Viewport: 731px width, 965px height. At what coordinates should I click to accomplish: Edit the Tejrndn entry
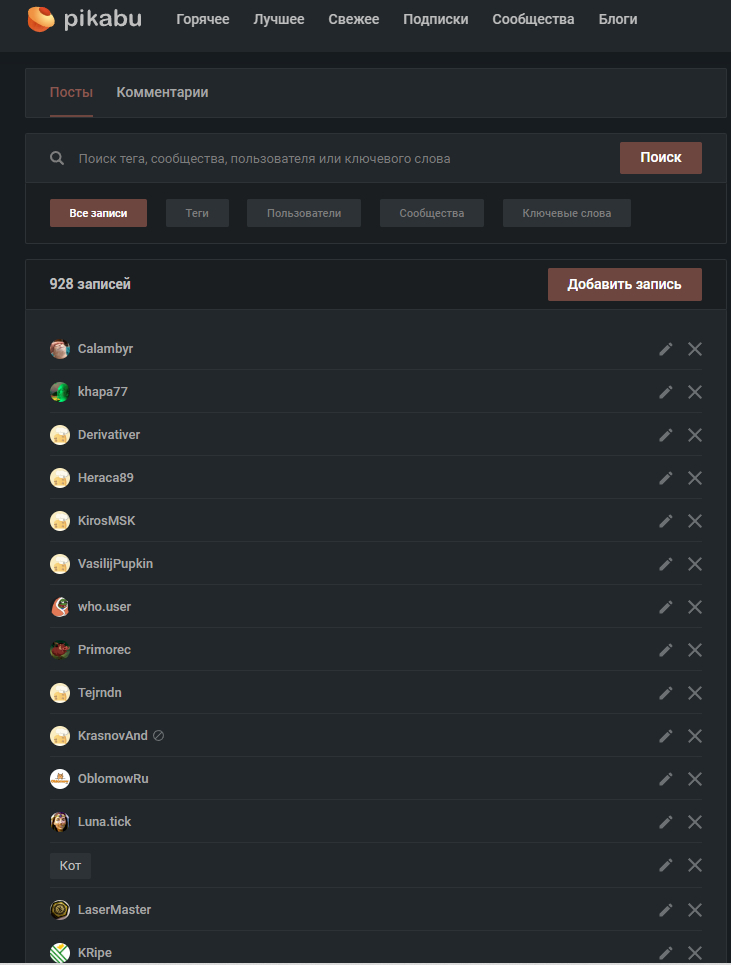665,694
